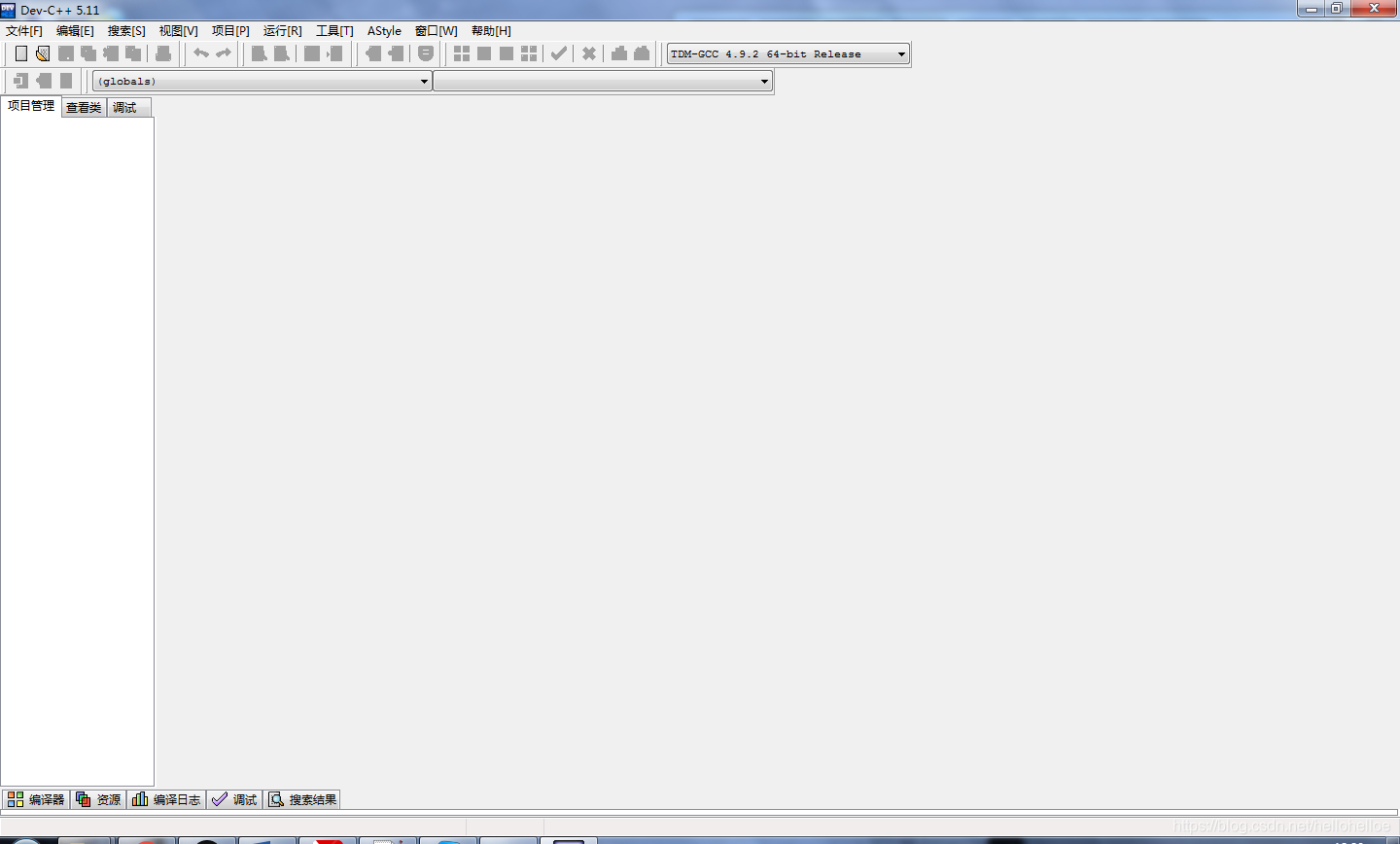Open the 视图[V] menu
Viewport: 1400px width, 844px height.
pyautogui.click(x=179, y=31)
